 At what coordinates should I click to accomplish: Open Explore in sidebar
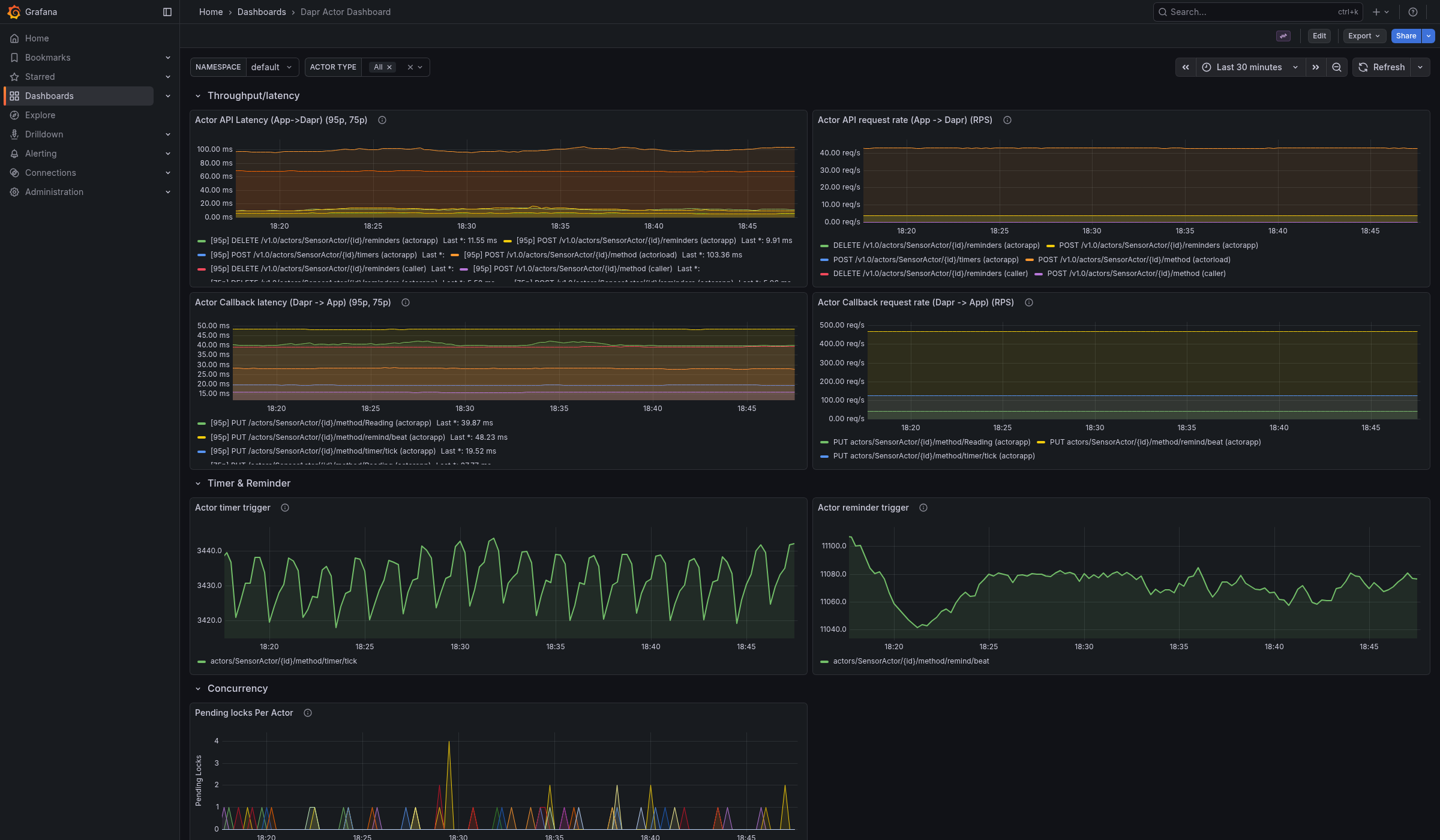(40, 115)
